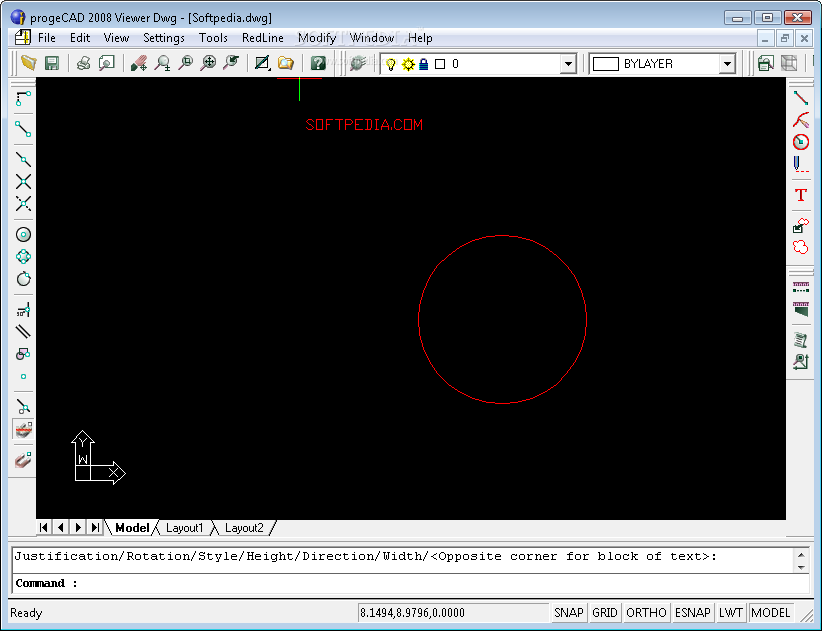Select the Pan hand tool
822x631 pixels.
coord(139,63)
